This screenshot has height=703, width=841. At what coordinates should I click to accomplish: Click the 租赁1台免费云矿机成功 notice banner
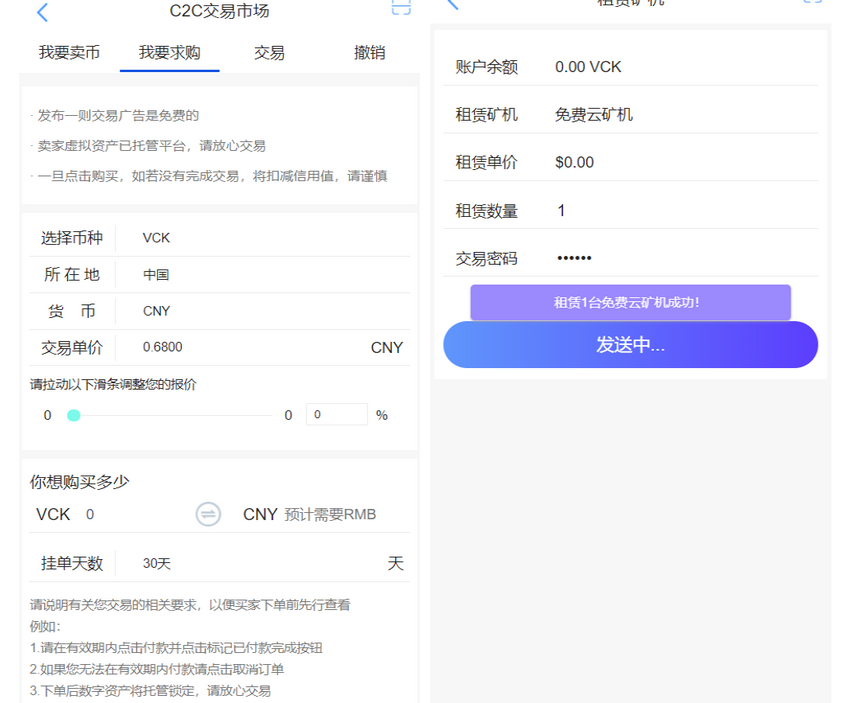(x=630, y=302)
